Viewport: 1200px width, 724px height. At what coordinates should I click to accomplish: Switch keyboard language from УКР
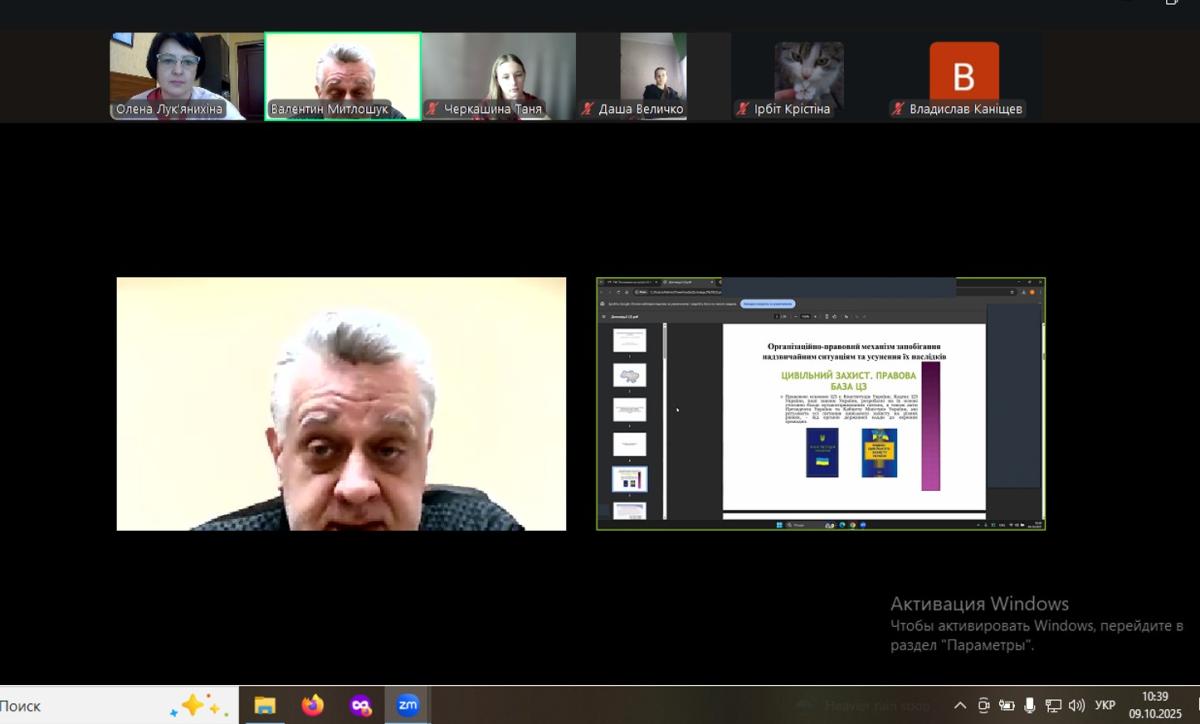[1105, 705]
